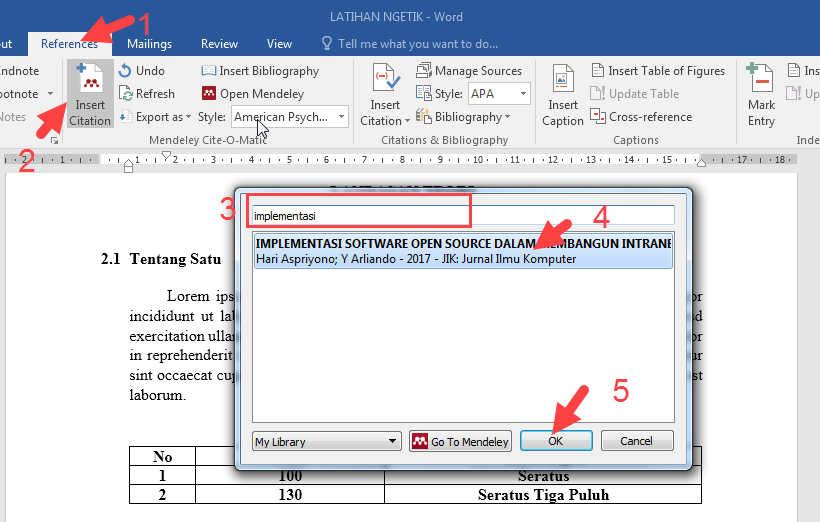Open the Review tab
820x522 pixels.
pos(219,44)
